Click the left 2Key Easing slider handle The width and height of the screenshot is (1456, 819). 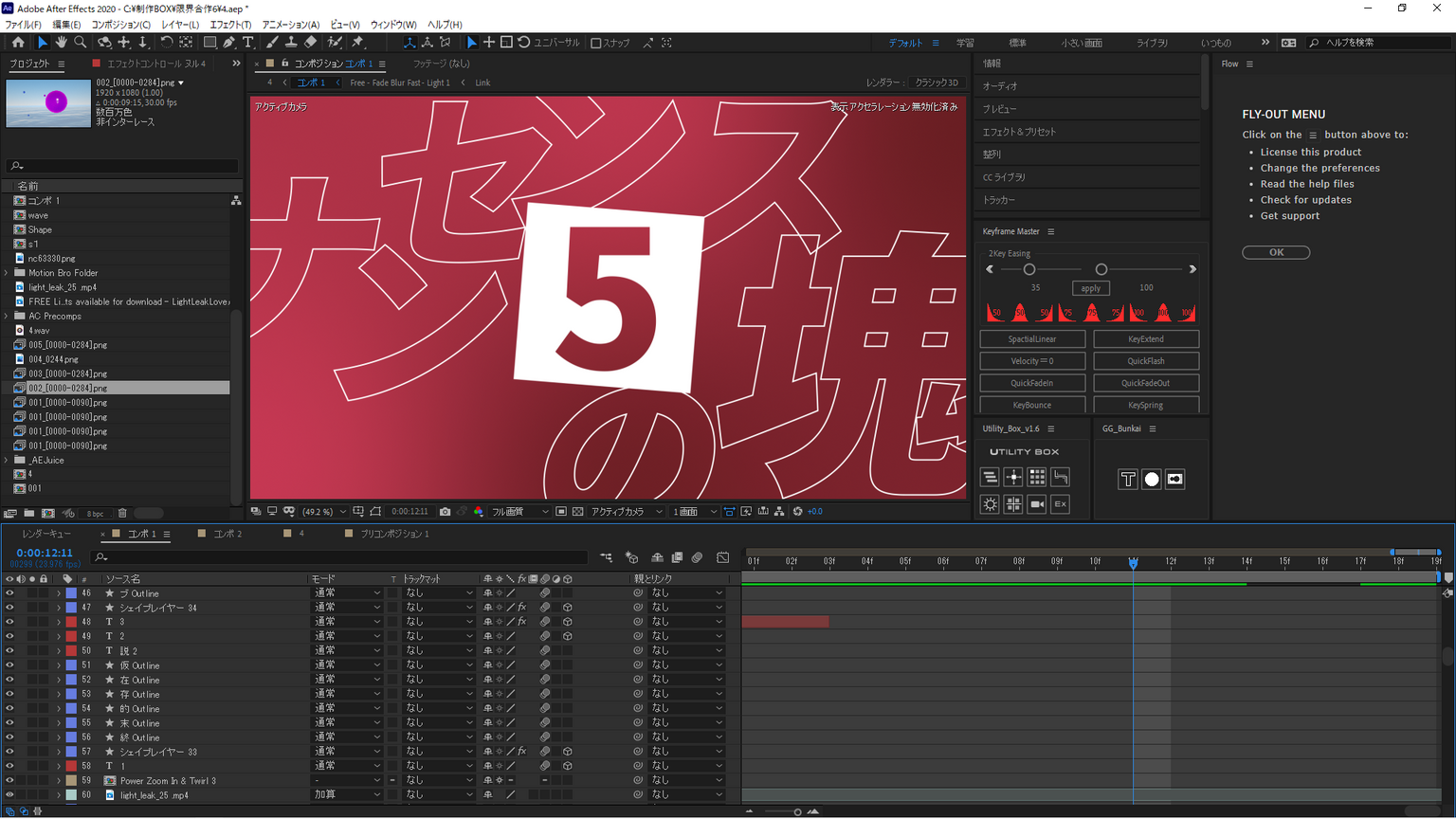pyautogui.click(x=1029, y=270)
